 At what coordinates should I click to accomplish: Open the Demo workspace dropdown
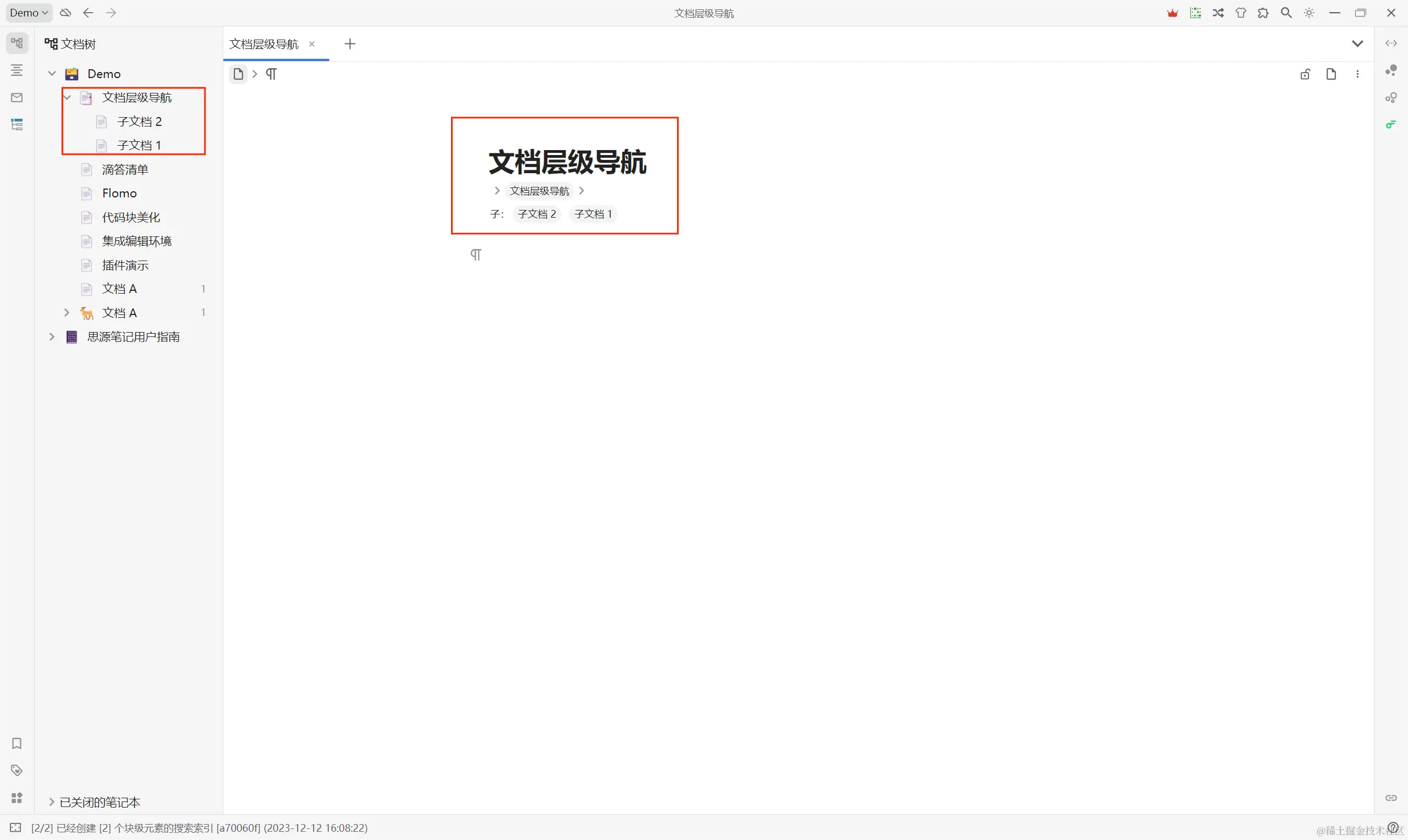click(29, 13)
